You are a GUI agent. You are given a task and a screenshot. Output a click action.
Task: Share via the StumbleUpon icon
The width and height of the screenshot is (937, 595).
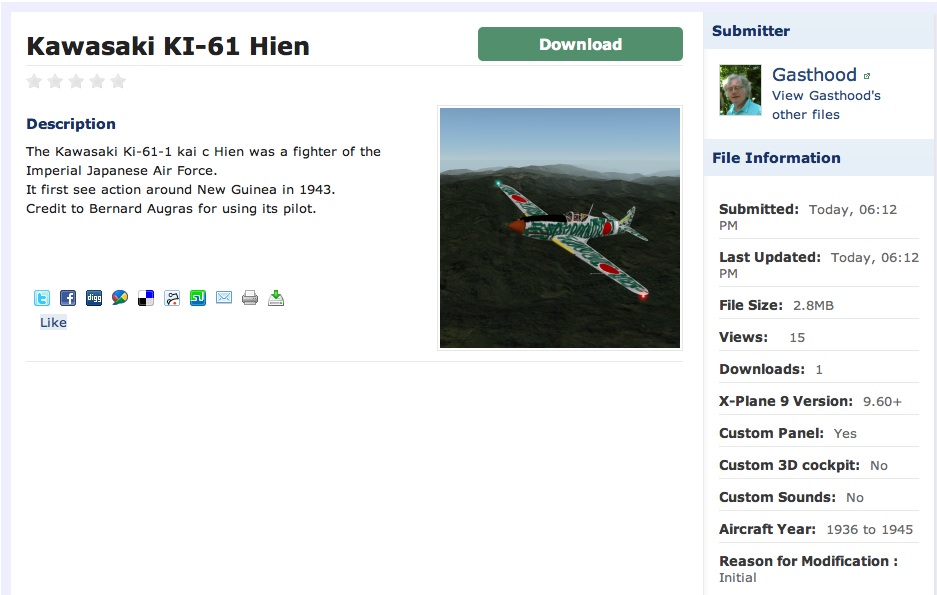(x=198, y=298)
